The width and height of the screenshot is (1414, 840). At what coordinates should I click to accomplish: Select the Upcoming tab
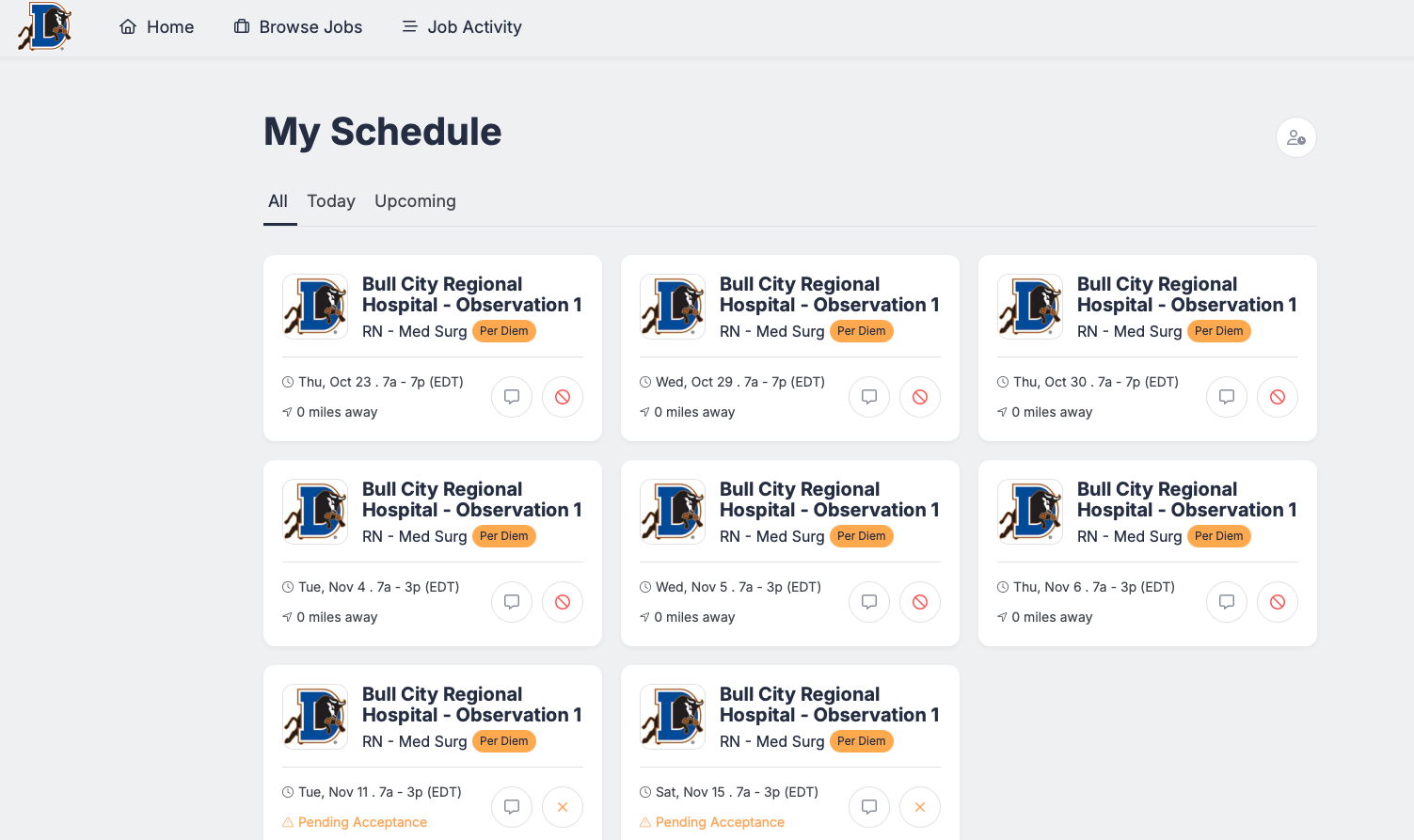coord(415,201)
